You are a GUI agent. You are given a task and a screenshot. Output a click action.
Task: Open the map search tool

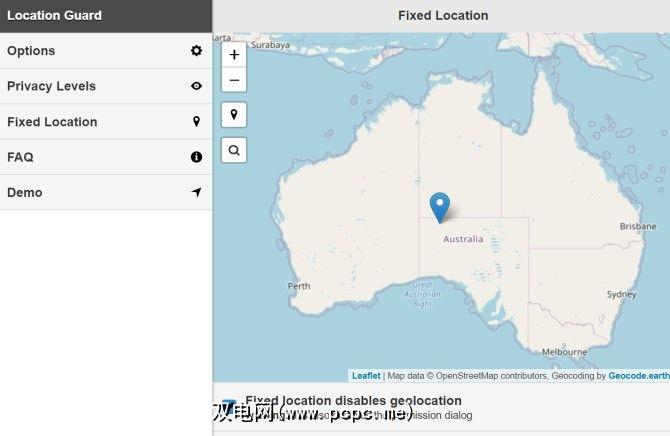234,150
